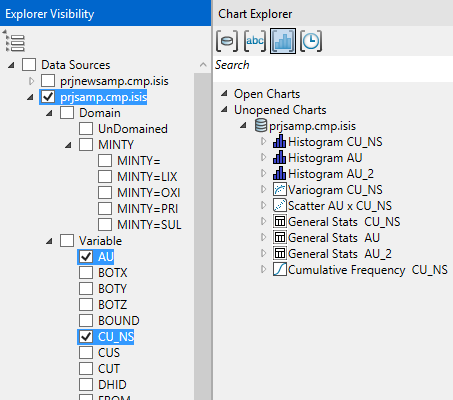Expand the Histogram CU_NS entry
453x400 pixels.
(x=263, y=141)
